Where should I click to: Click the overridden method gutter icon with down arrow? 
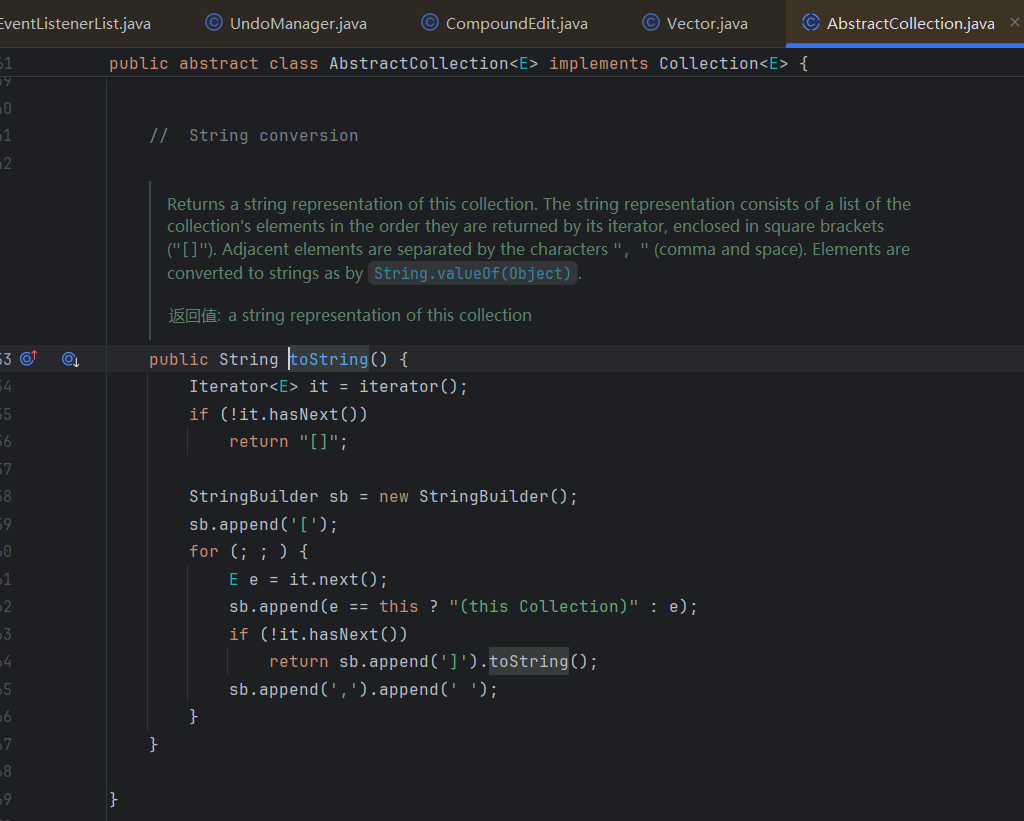tap(70, 359)
